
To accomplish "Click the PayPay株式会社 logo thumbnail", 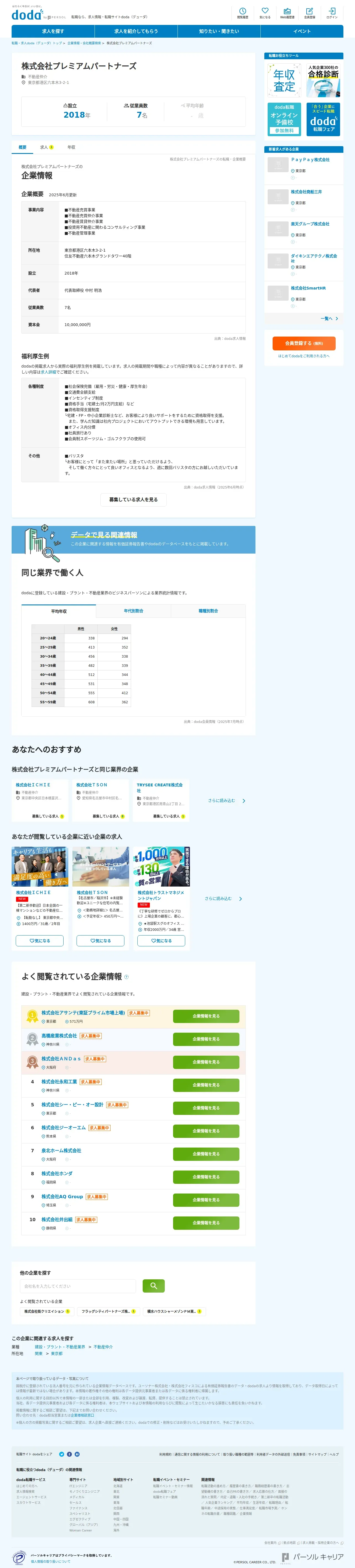I will (x=278, y=164).
